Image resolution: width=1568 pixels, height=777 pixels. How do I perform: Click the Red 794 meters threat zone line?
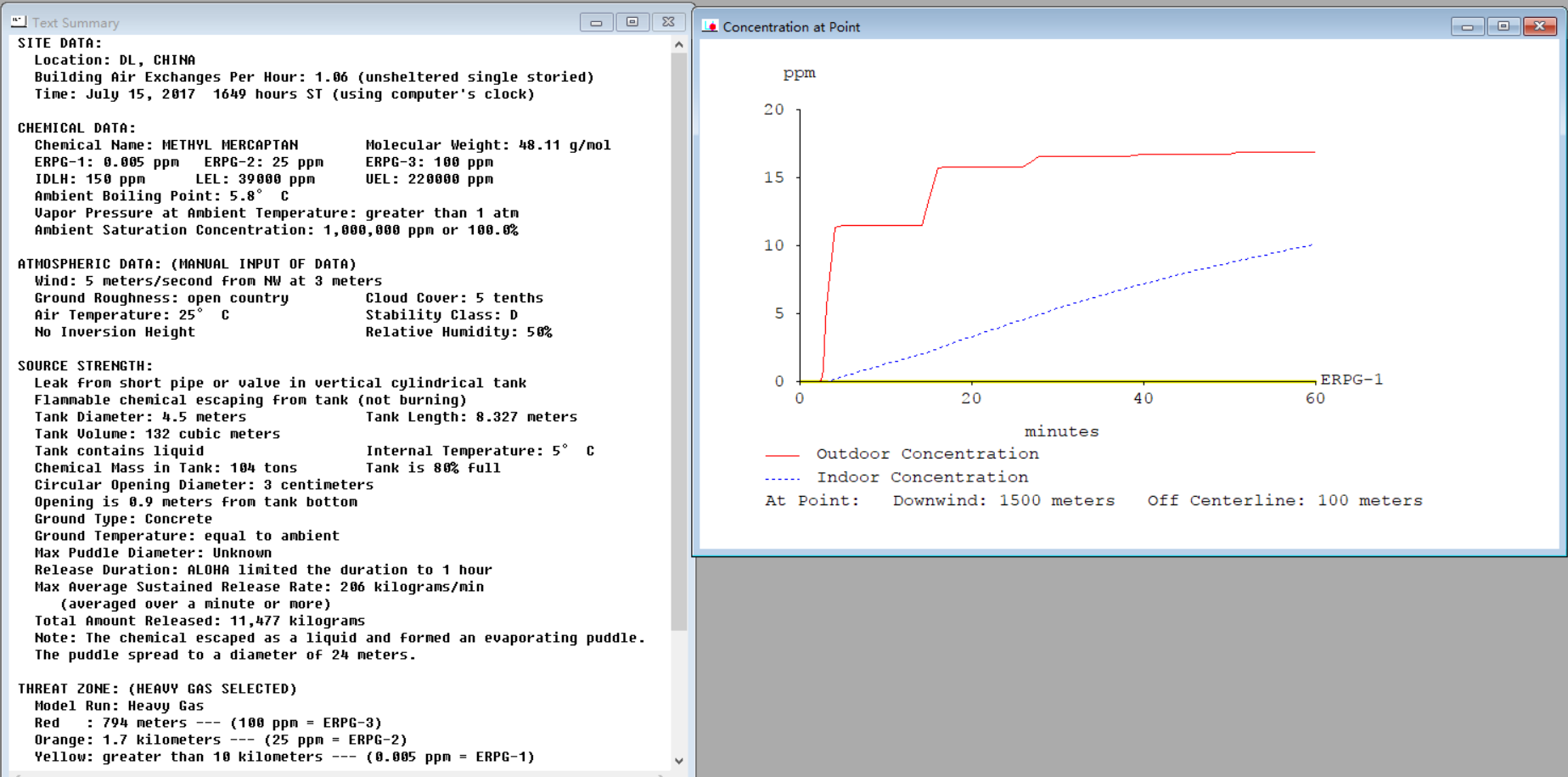(208, 723)
